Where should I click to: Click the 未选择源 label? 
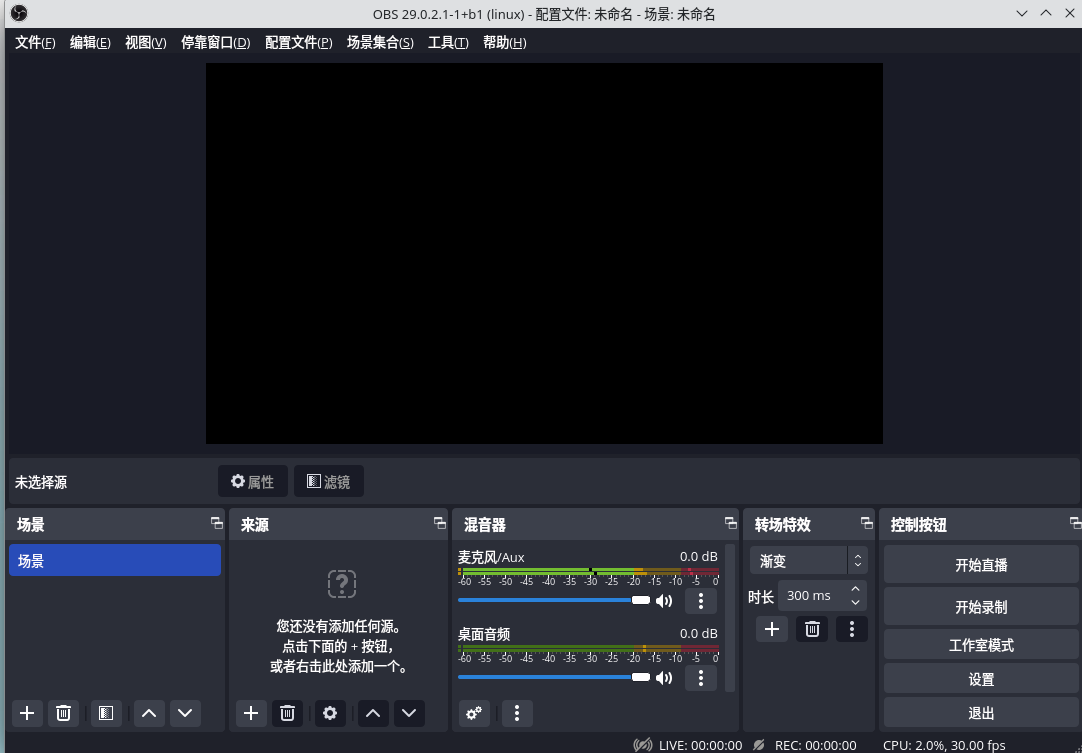point(41,482)
